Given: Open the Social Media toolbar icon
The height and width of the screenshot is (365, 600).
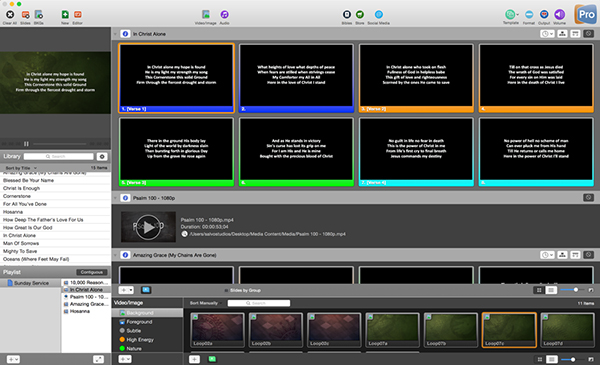Looking at the screenshot, I should [378, 15].
